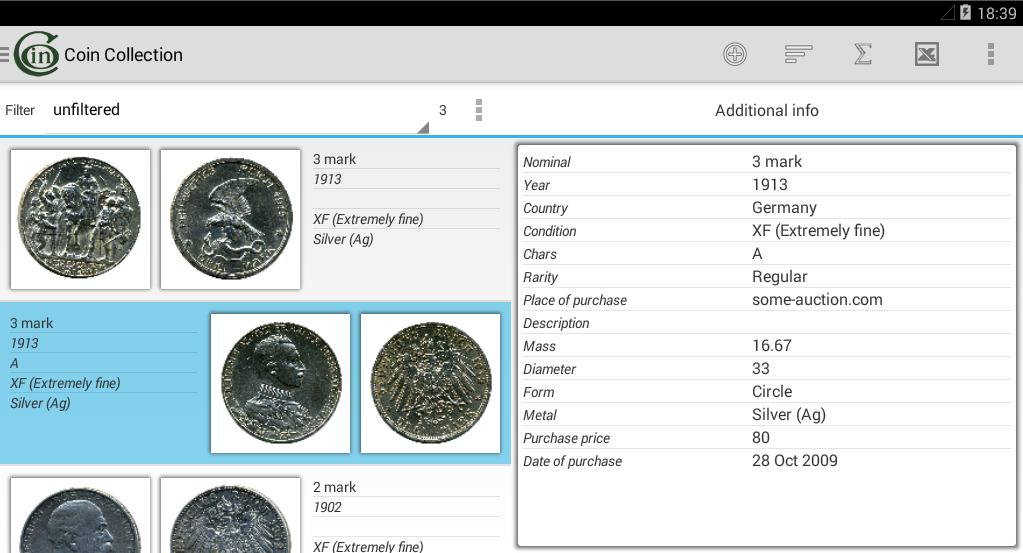Select the 2 mark 1902 coin entry
1023x553 pixels.
coord(405,510)
